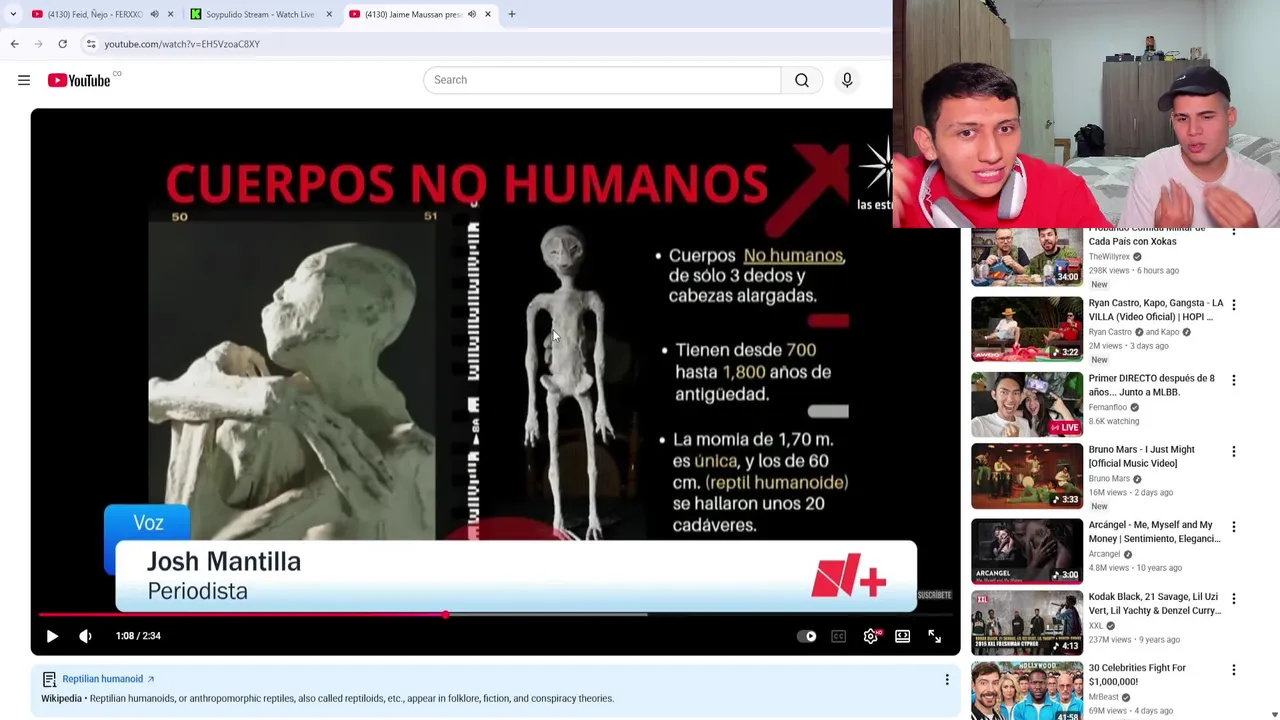Mute the video player volume
Viewport: 1280px width, 720px height.
coord(86,636)
